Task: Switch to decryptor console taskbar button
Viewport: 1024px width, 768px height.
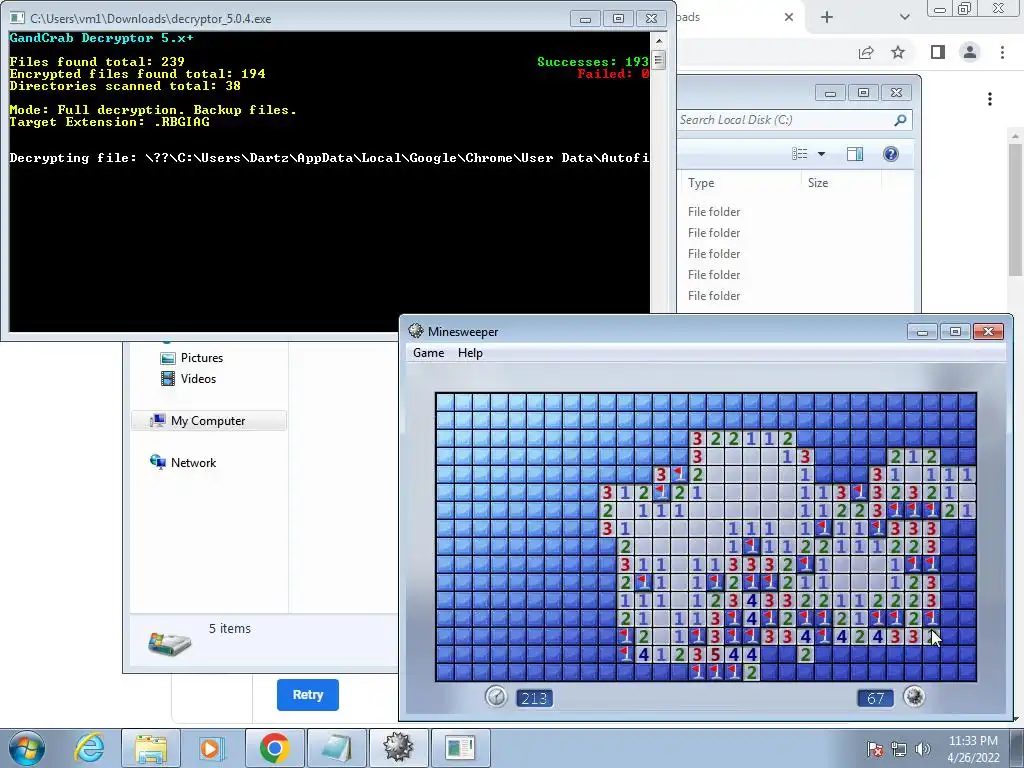Action: coord(460,748)
